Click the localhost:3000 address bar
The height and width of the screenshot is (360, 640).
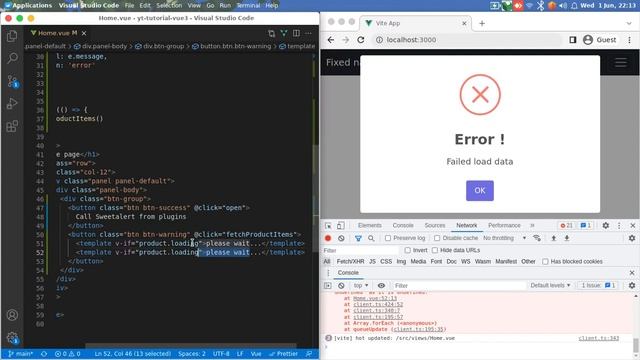[x=467, y=40]
